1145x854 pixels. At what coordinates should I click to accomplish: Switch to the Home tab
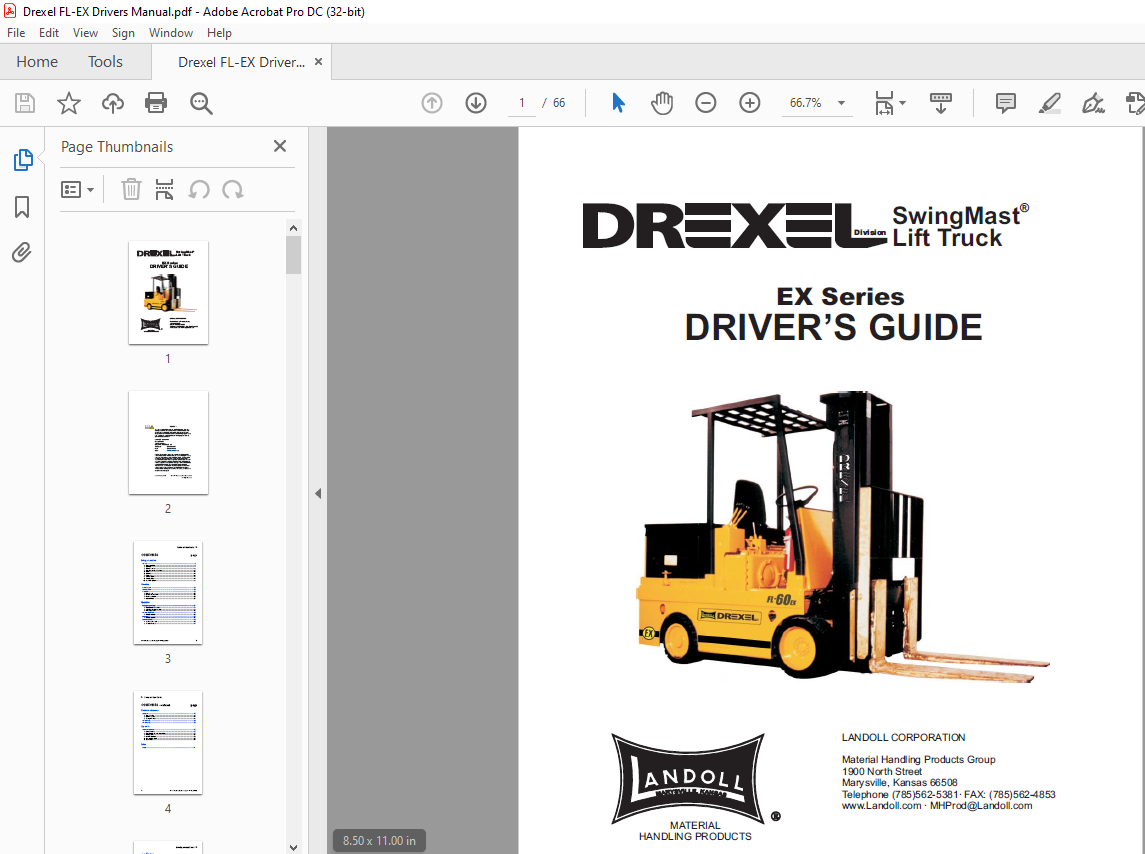point(37,62)
